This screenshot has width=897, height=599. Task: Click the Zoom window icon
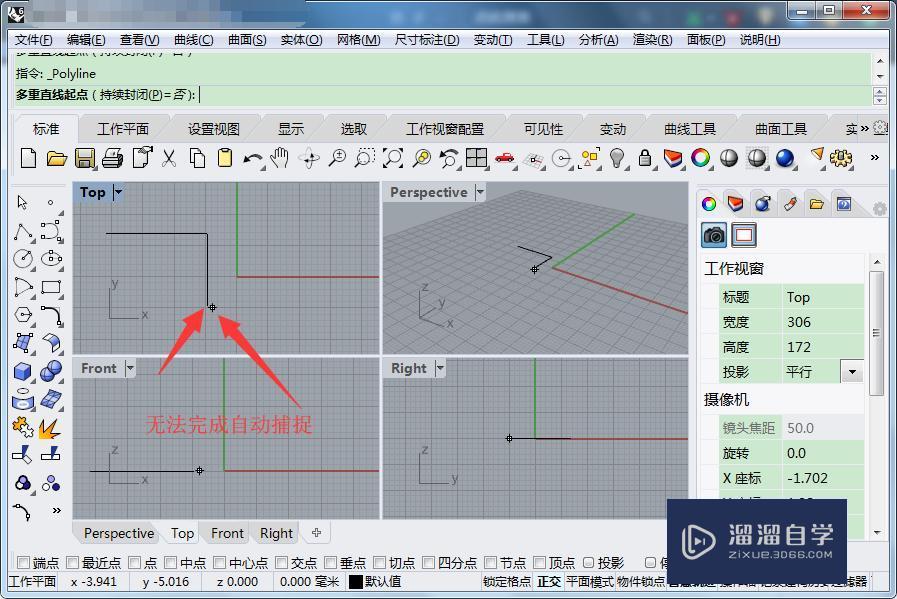click(x=365, y=158)
